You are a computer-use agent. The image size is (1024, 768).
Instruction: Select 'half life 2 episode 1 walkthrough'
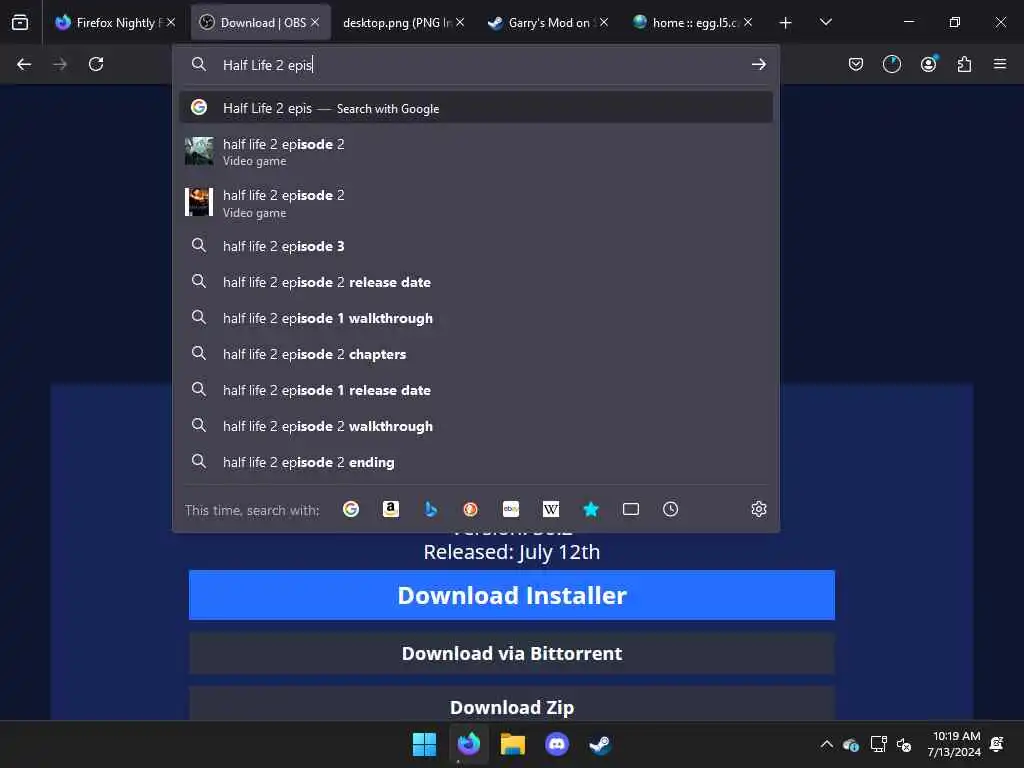[475, 318]
